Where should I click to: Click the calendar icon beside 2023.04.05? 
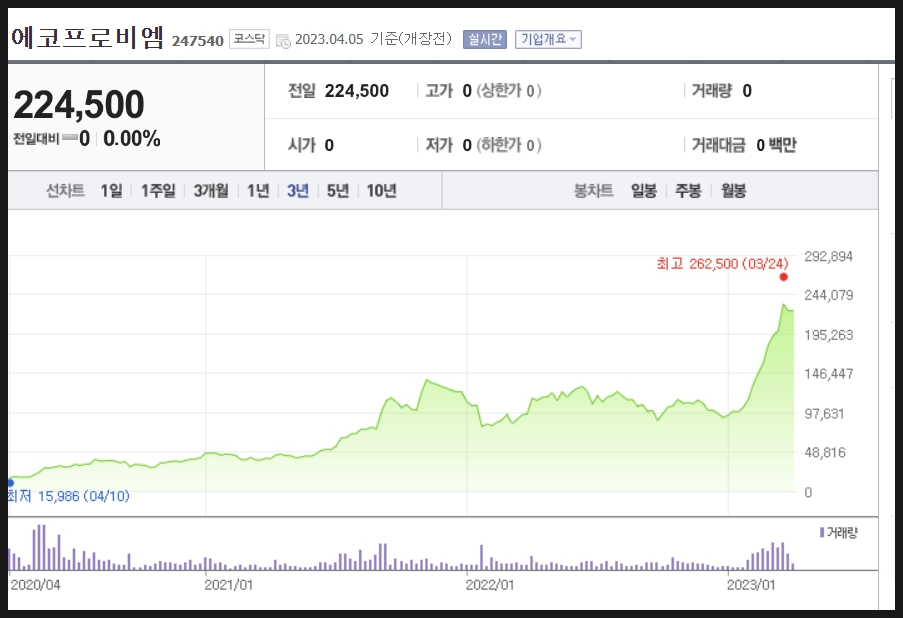coord(283,40)
